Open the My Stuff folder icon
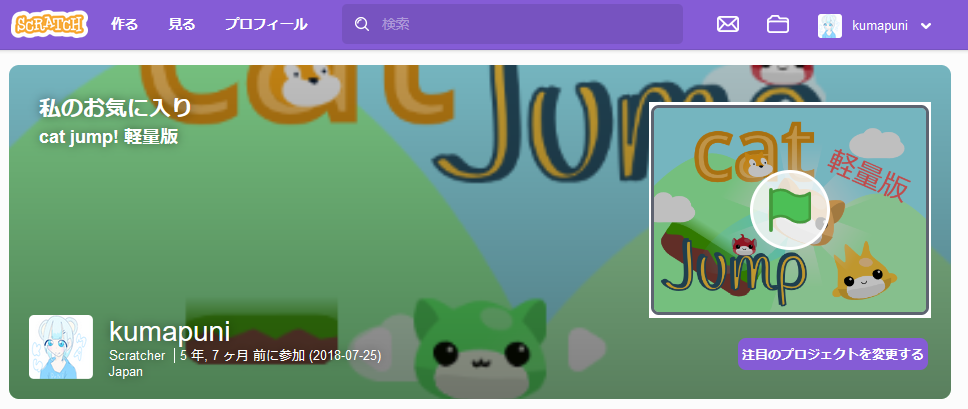This screenshot has height=409, width=968. click(778, 25)
